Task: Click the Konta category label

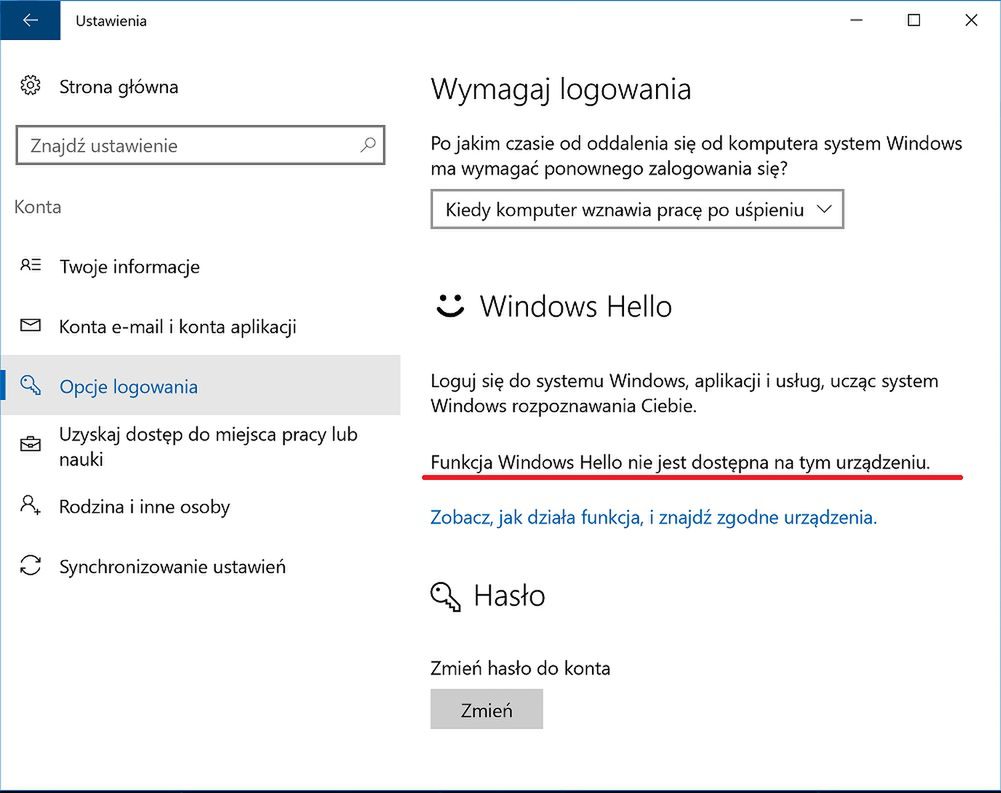Action: pyautogui.click(x=38, y=207)
